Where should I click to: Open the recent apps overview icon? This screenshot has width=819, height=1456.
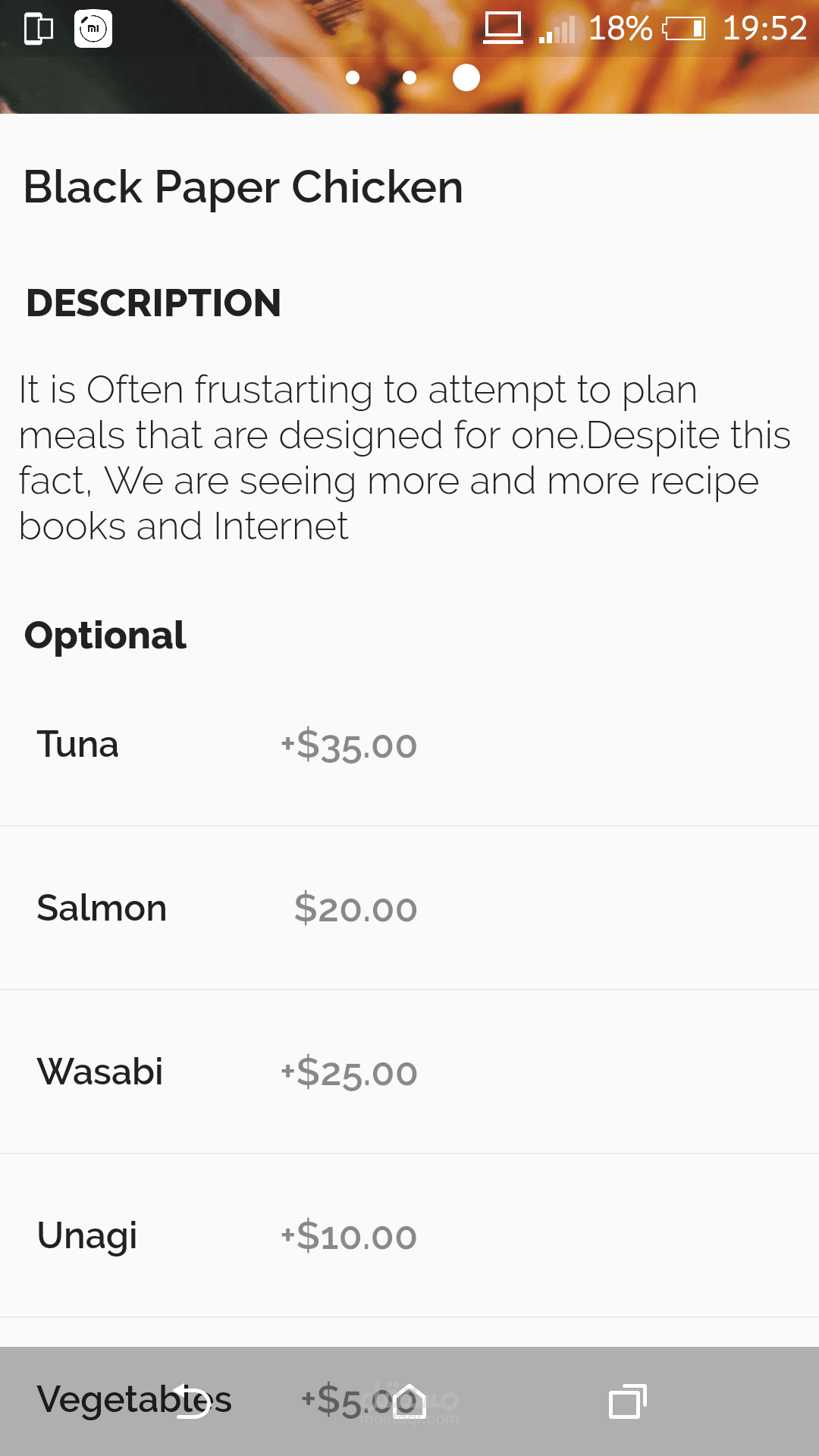point(627,1401)
